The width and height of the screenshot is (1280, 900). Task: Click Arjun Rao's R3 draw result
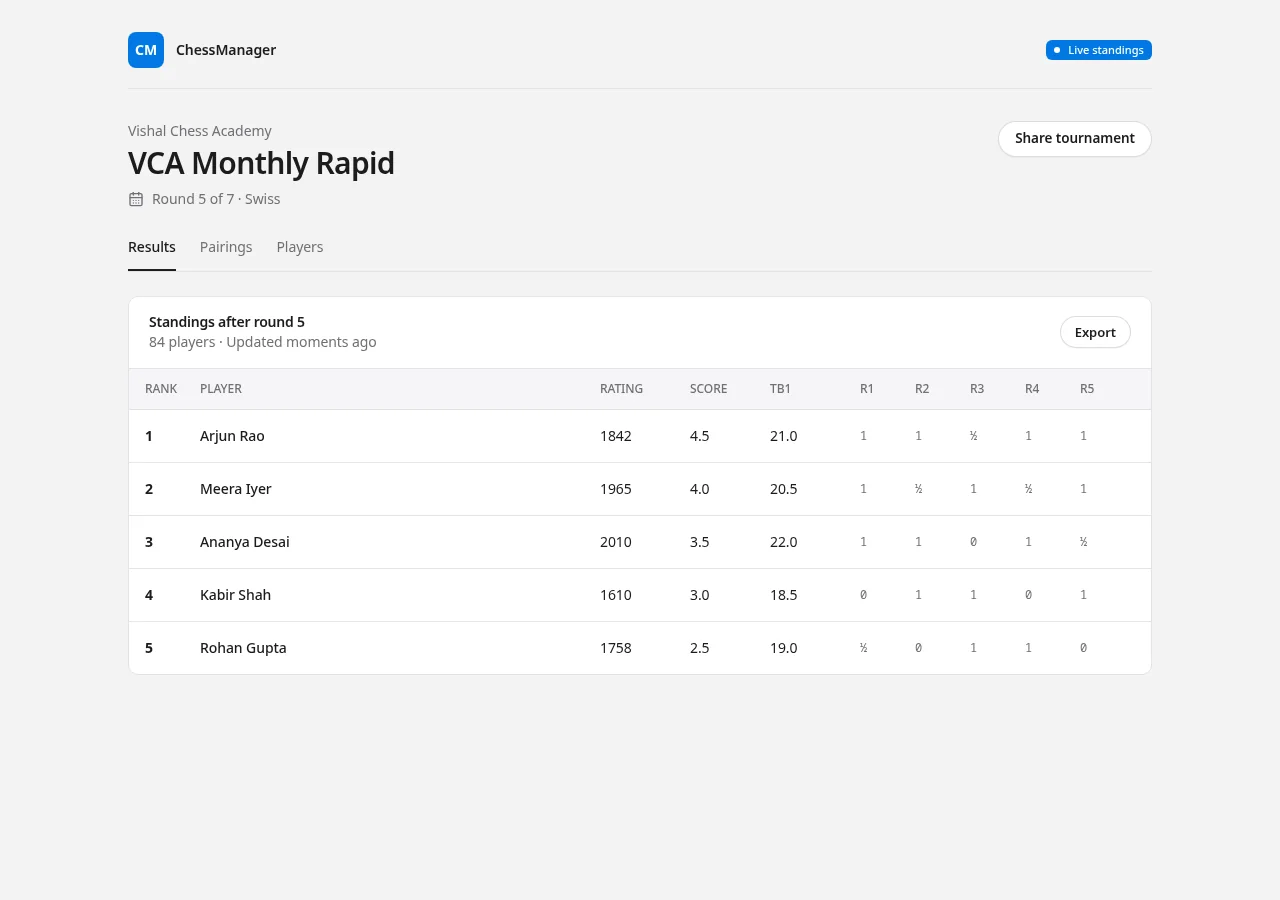pyautogui.click(x=974, y=436)
